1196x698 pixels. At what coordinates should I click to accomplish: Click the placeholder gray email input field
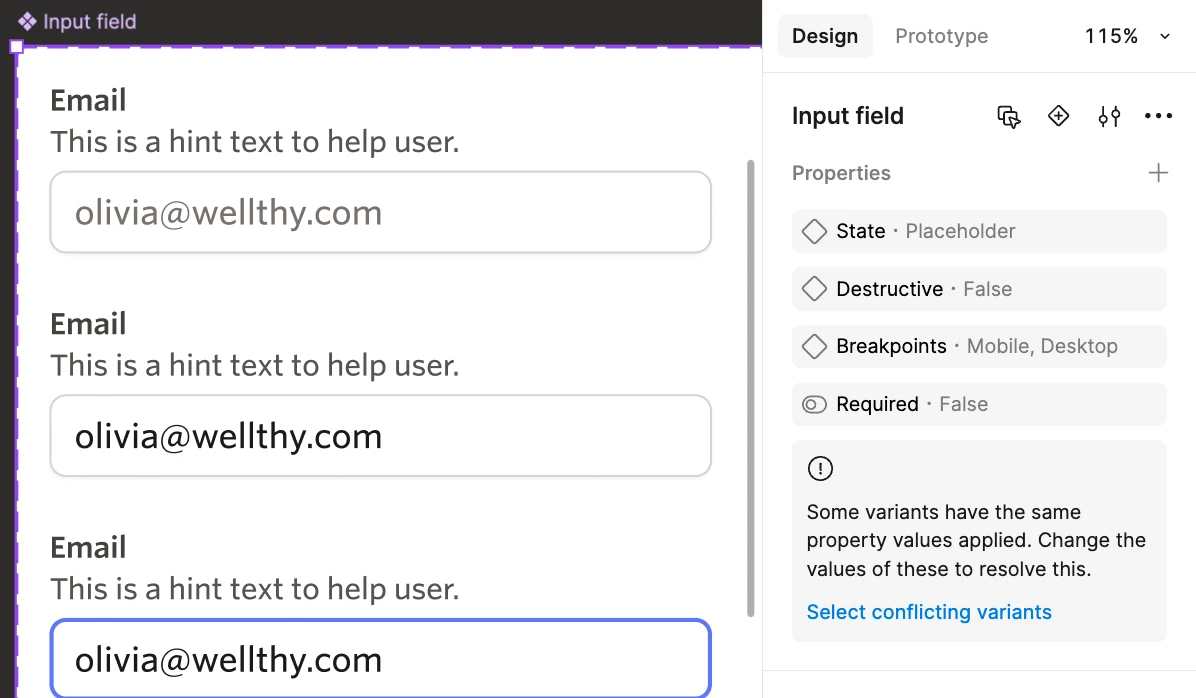(381, 212)
